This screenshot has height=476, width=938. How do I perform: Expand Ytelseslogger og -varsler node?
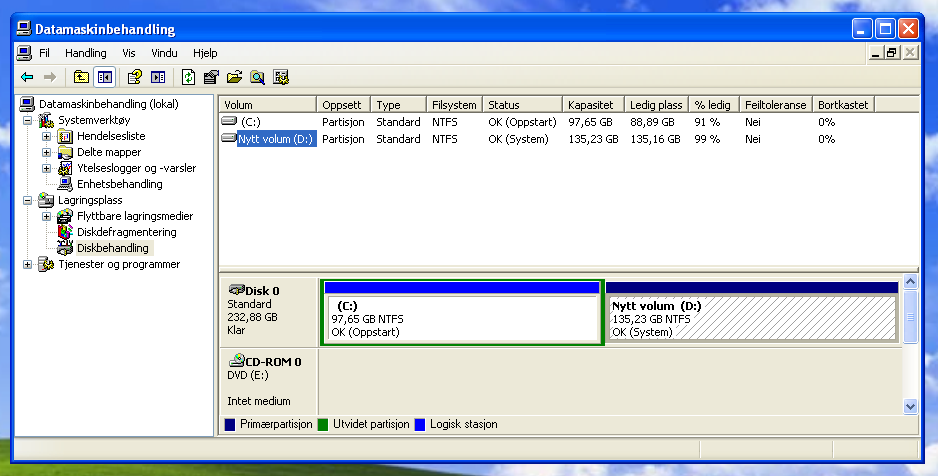coord(46,169)
